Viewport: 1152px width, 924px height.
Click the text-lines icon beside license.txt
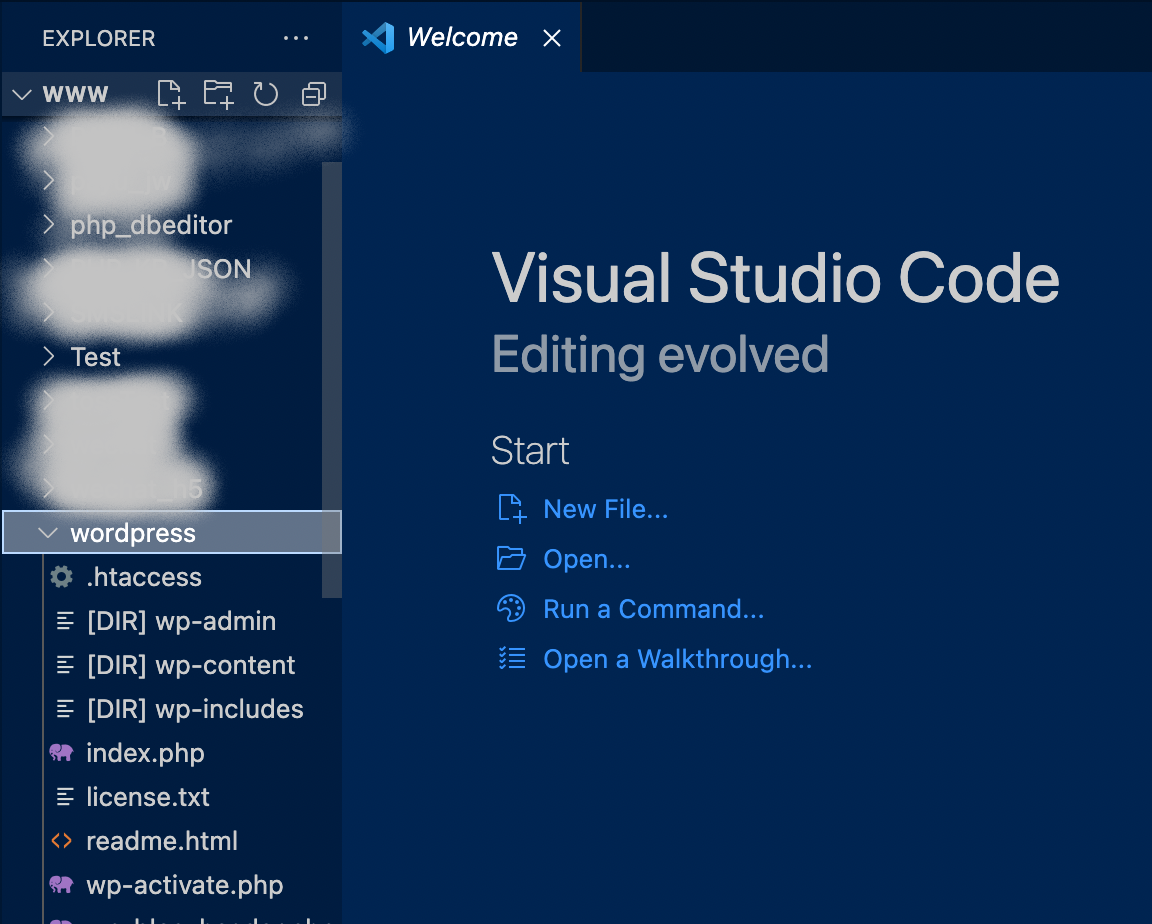(x=65, y=797)
